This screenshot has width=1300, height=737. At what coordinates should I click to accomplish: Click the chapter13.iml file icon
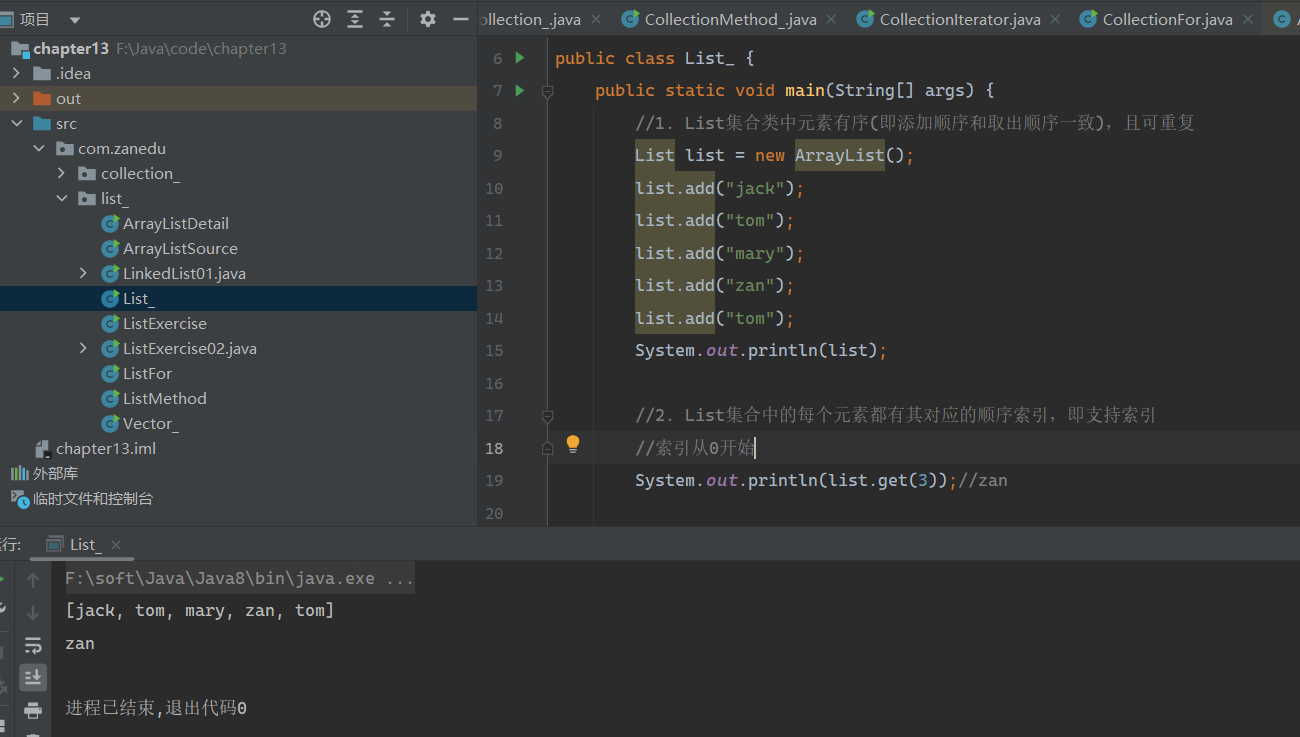(x=43, y=449)
